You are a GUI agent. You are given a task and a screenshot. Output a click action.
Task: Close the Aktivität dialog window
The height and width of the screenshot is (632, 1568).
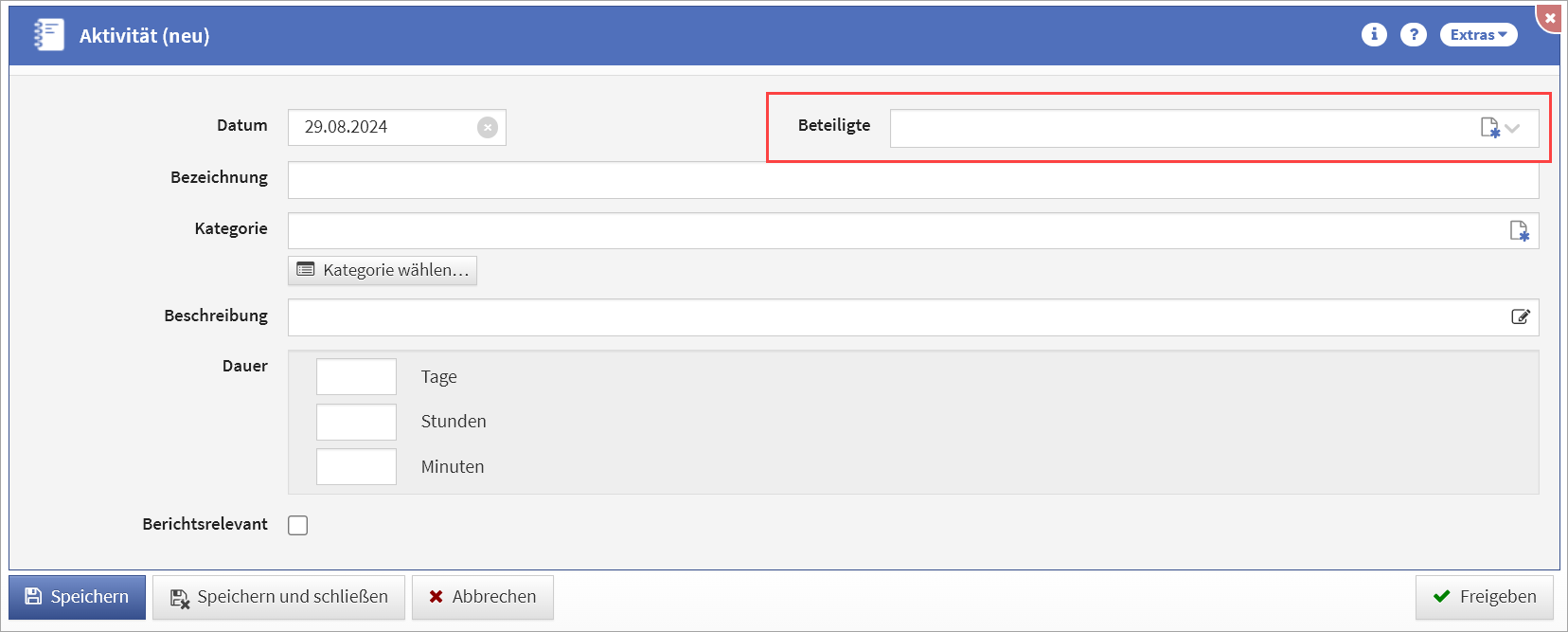(1550, 18)
